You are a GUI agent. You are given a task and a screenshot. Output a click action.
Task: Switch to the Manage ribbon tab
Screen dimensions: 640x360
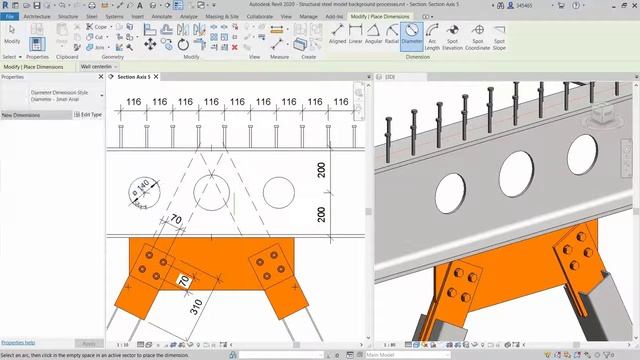(308, 16)
